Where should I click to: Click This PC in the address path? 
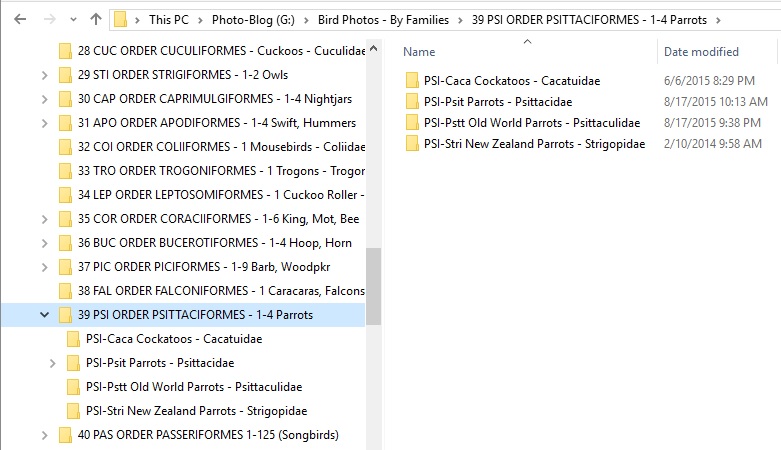pyautogui.click(x=173, y=19)
